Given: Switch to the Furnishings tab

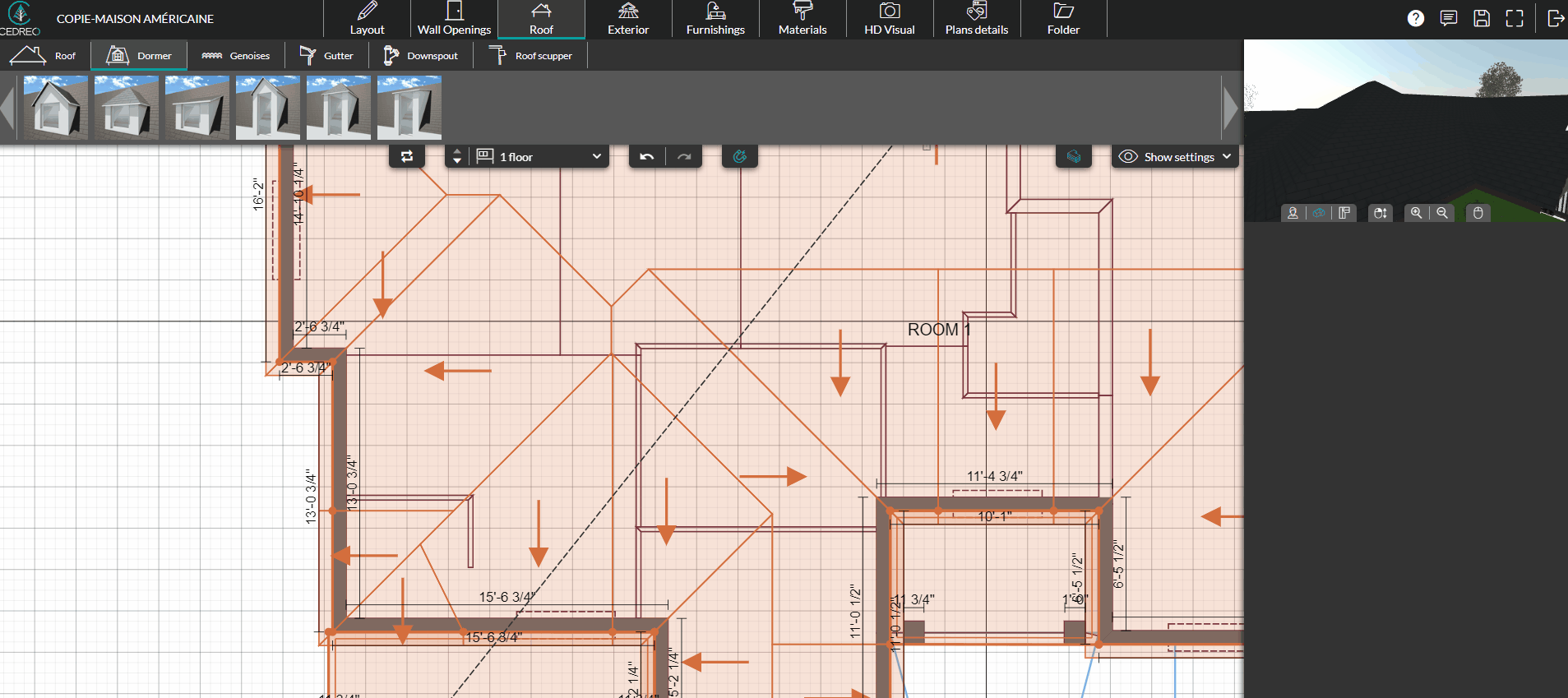Looking at the screenshot, I should [715, 19].
